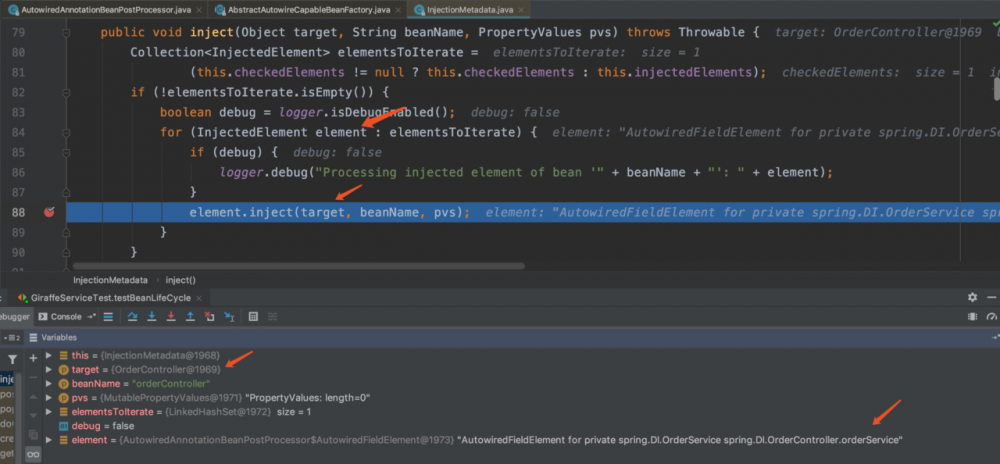Click the inject() breadcrumb
Image resolution: width=1000 pixels, height=464 pixels.
click(x=180, y=280)
